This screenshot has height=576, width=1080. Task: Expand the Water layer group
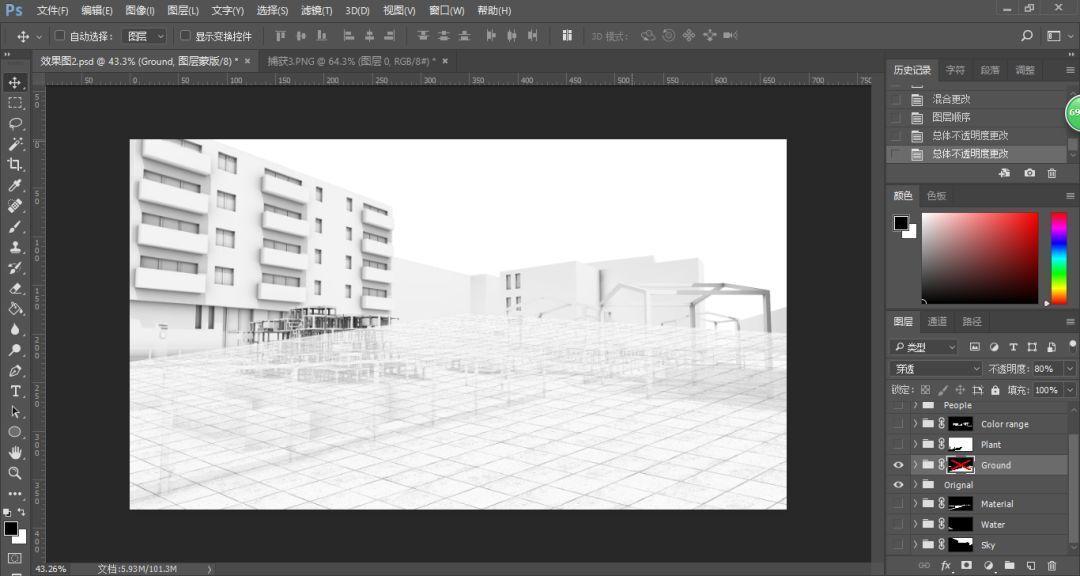(915, 524)
